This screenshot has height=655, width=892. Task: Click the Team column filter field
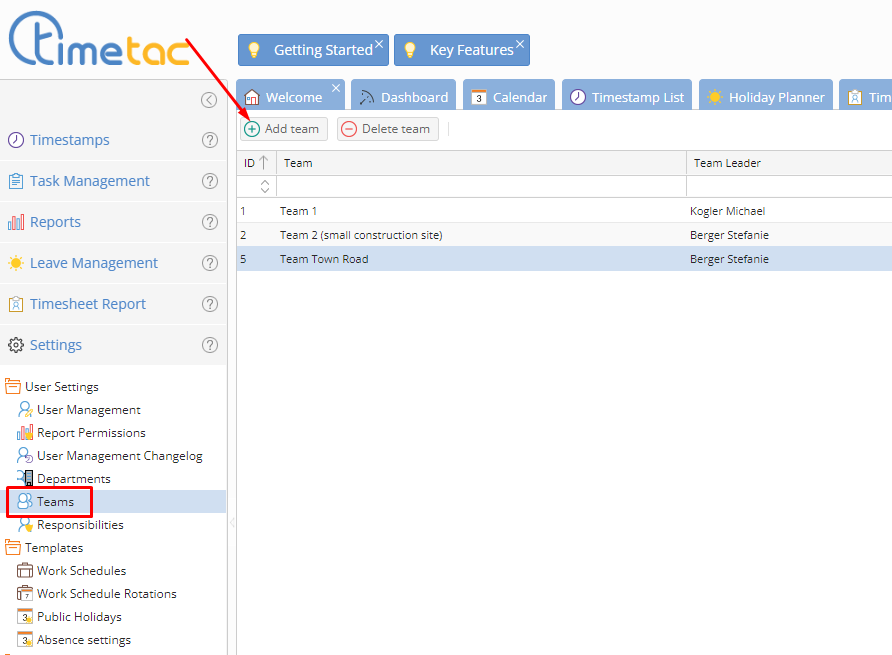click(480, 186)
